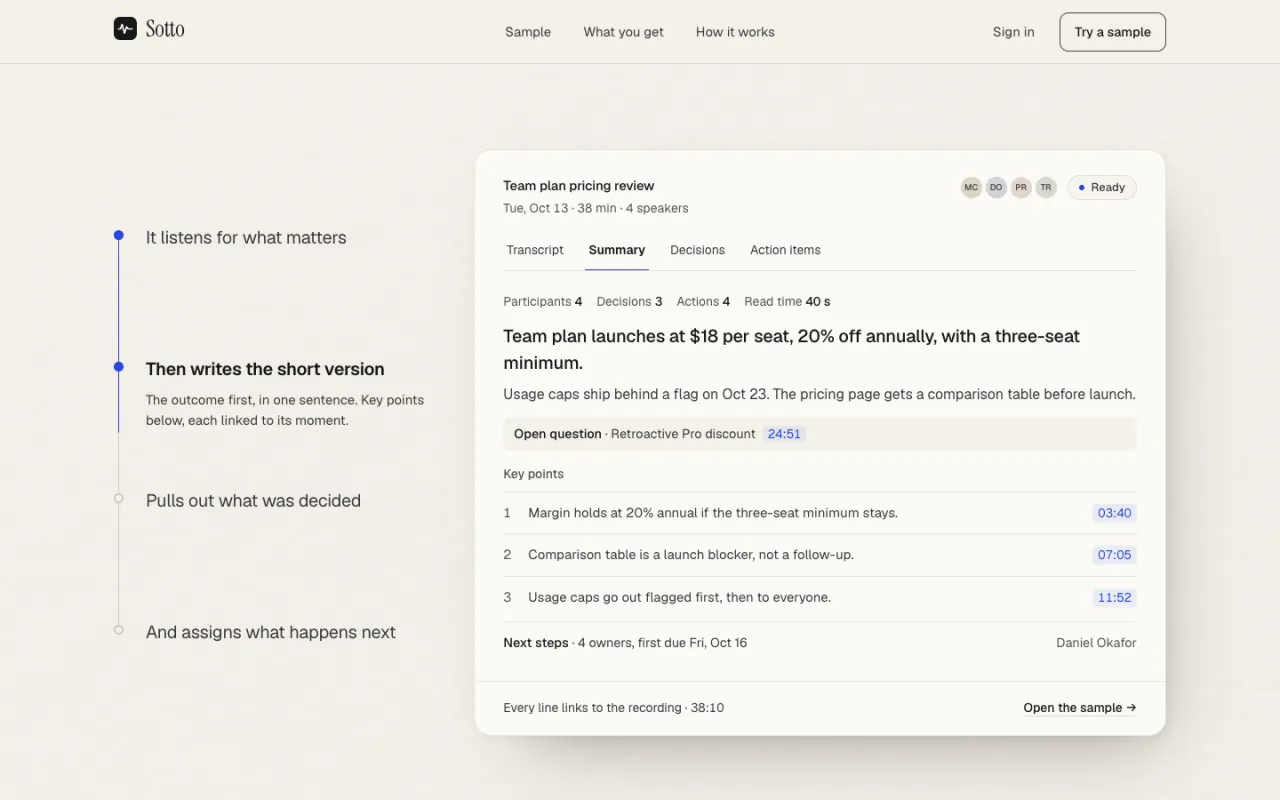Click the Open question Retroactive Pro discount row
Screen dimensions: 1280x800
pos(820,434)
